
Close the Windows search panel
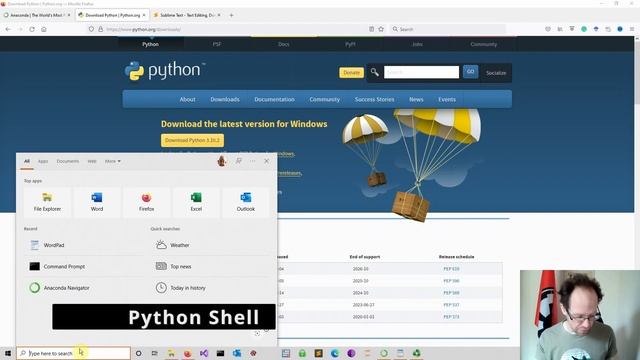(x=267, y=161)
